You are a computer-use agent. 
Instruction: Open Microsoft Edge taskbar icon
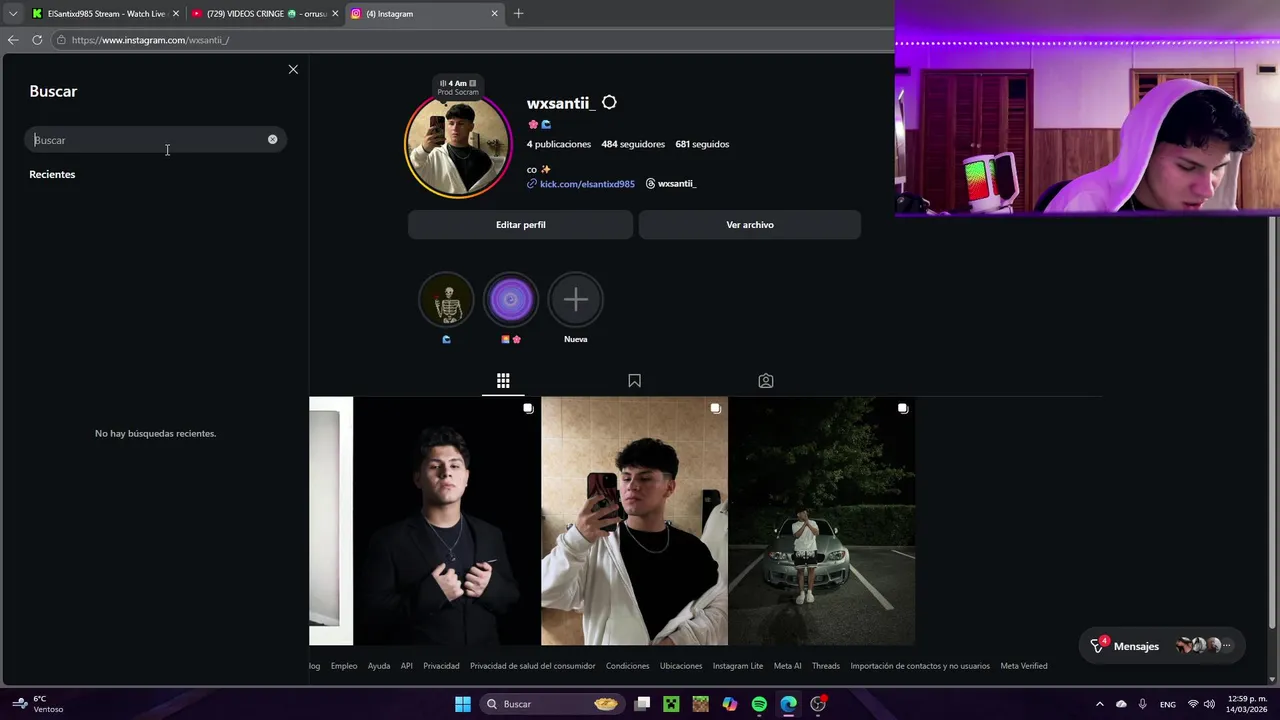point(789,704)
